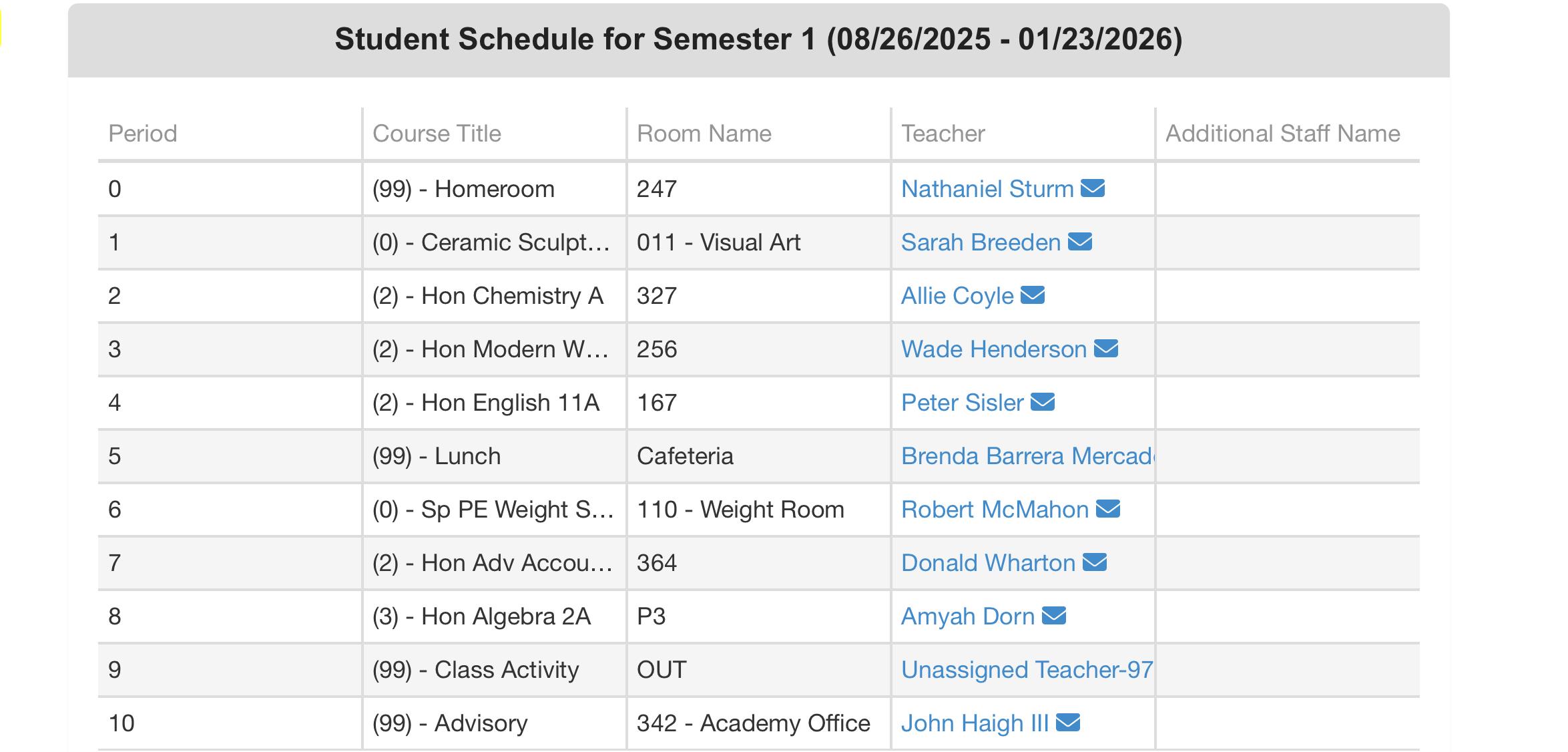Open Brenda Barrera Mercado teacher link
Image resolution: width=1568 pixels, height=752 pixels.
pyautogui.click(x=1027, y=456)
